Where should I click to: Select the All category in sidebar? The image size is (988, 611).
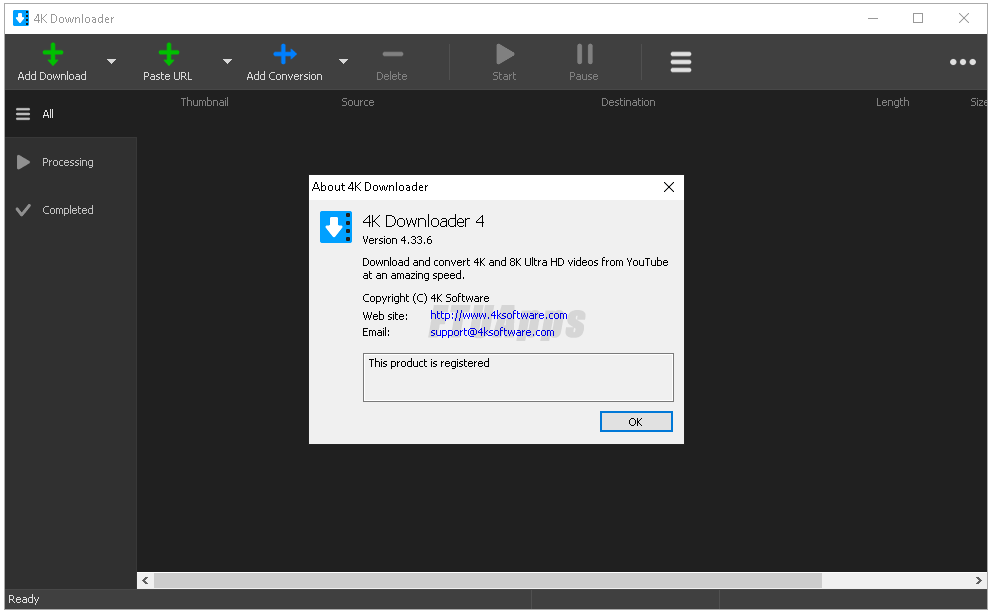coord(71,114)
